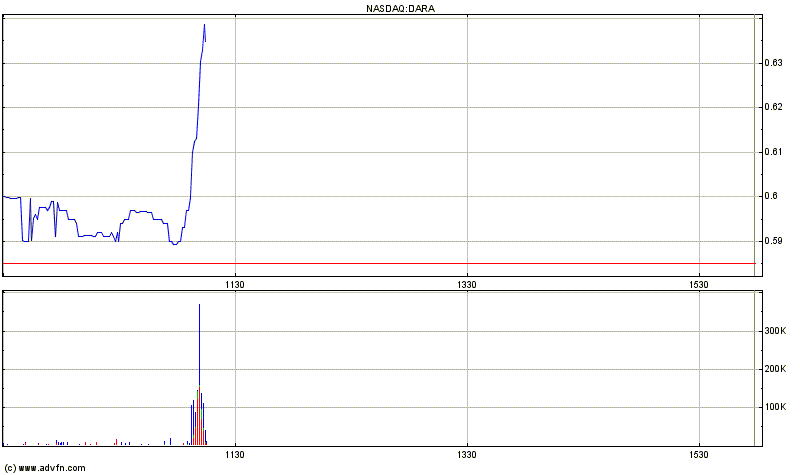This screenshot has height=475, width=800.
Task: Click the 0.63 price axis label
Action: 772,63
